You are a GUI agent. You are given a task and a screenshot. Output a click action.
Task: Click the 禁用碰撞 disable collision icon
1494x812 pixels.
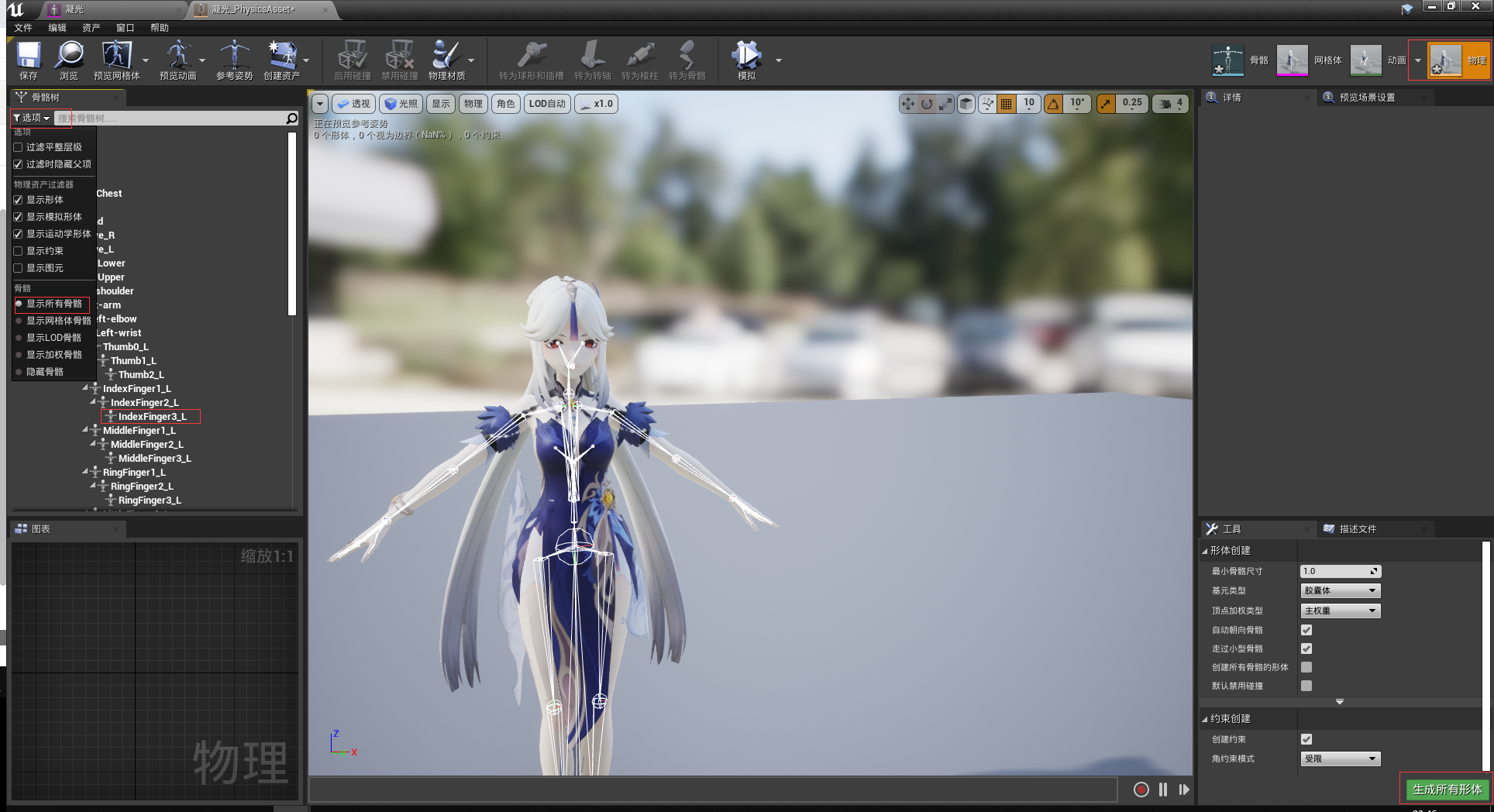click(400, 60)
